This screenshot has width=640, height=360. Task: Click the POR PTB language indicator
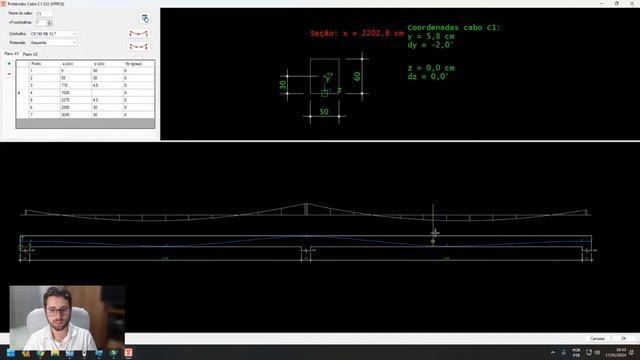pyautogui.click(x=576, y=353)
